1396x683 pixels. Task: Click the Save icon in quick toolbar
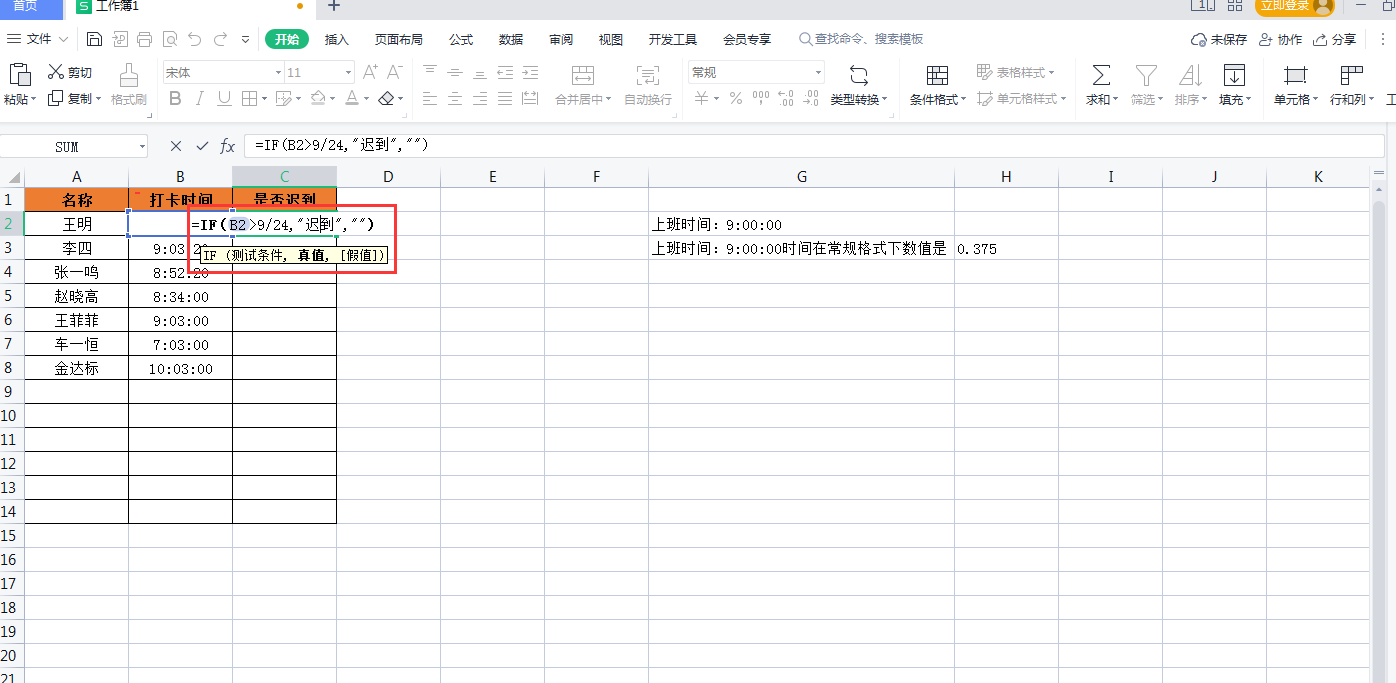tap(94, 40)
